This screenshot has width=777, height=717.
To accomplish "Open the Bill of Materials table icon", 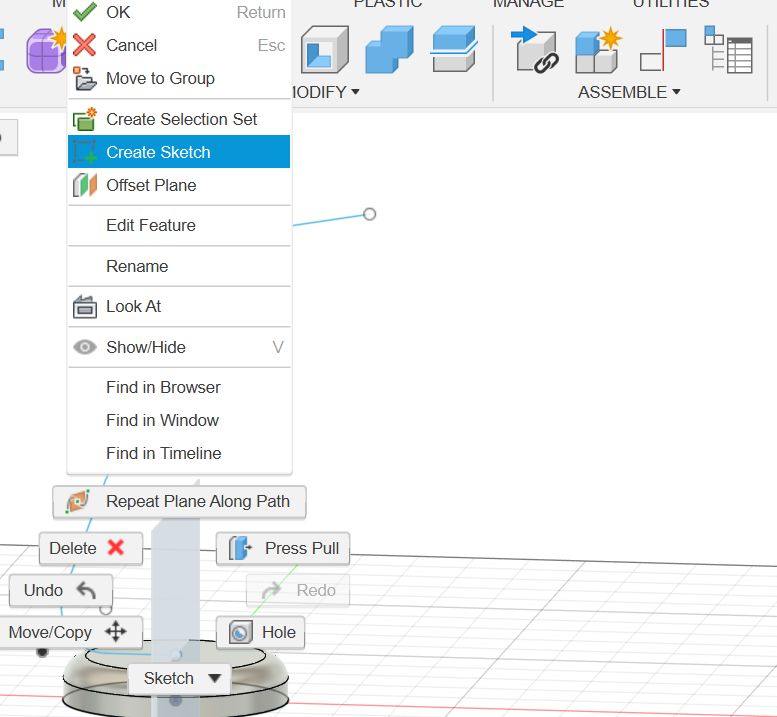I will pyautogui.click(x=728, y=49).
